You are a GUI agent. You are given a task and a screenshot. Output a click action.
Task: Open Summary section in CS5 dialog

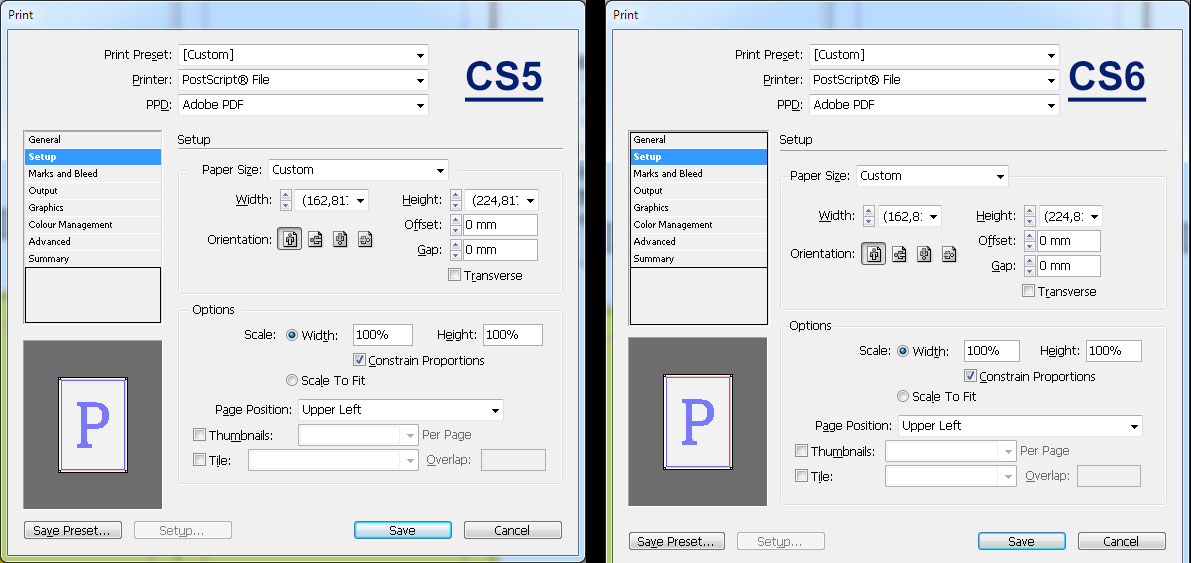tap(93, 258)
